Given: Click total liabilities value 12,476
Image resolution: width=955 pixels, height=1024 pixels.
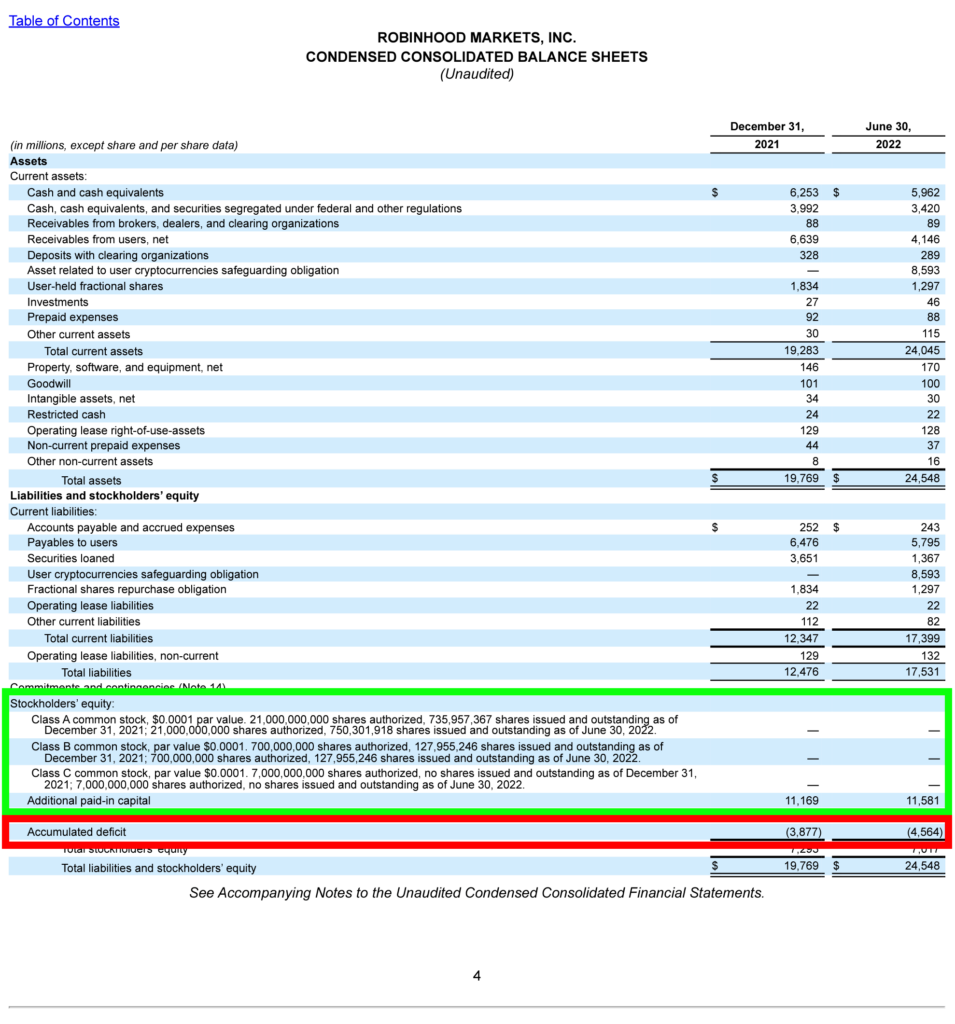Looking at the screenshot, I should point(801,672).
